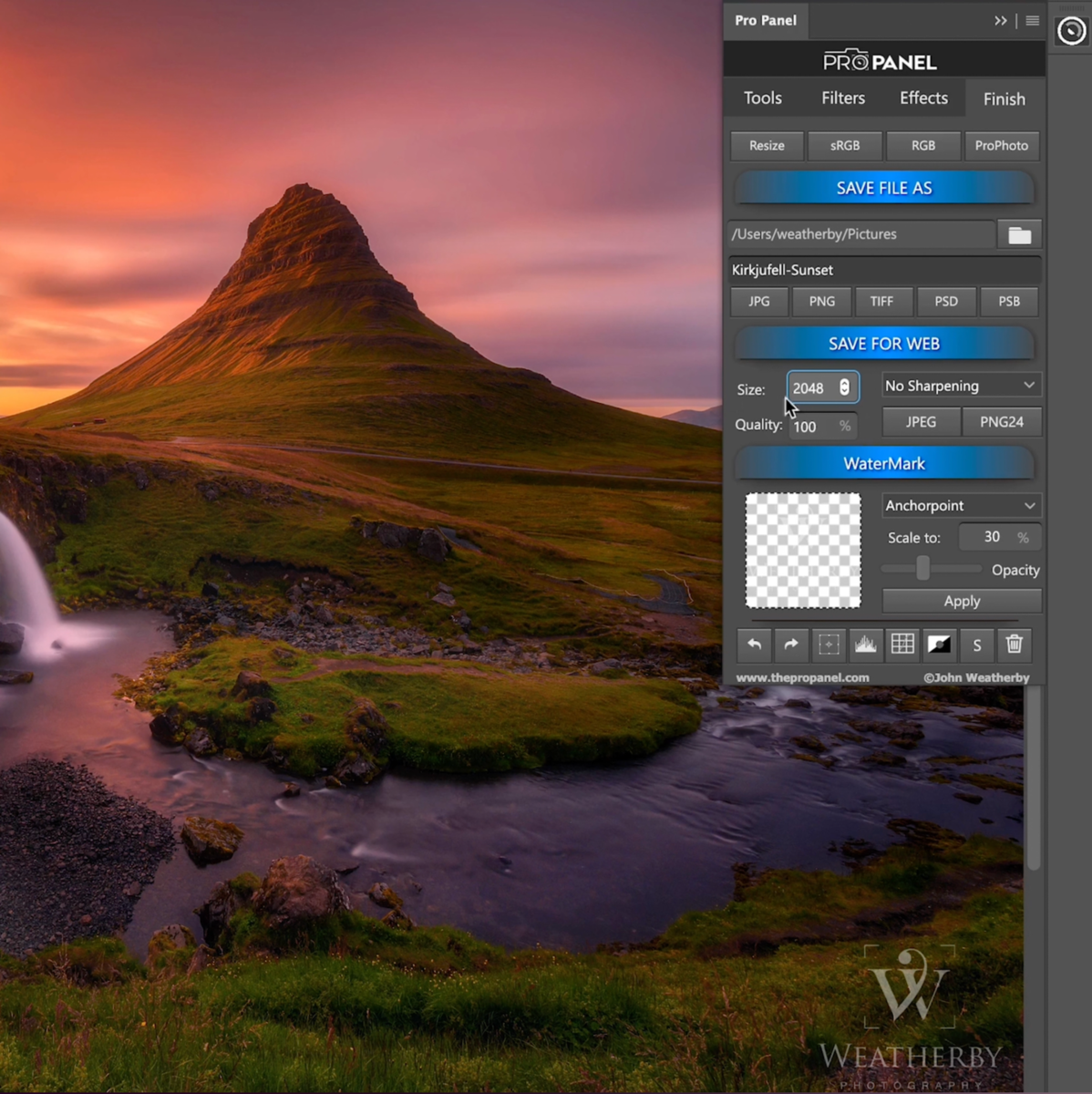Open the No Sharpening dropdown

tap(961, 386)
